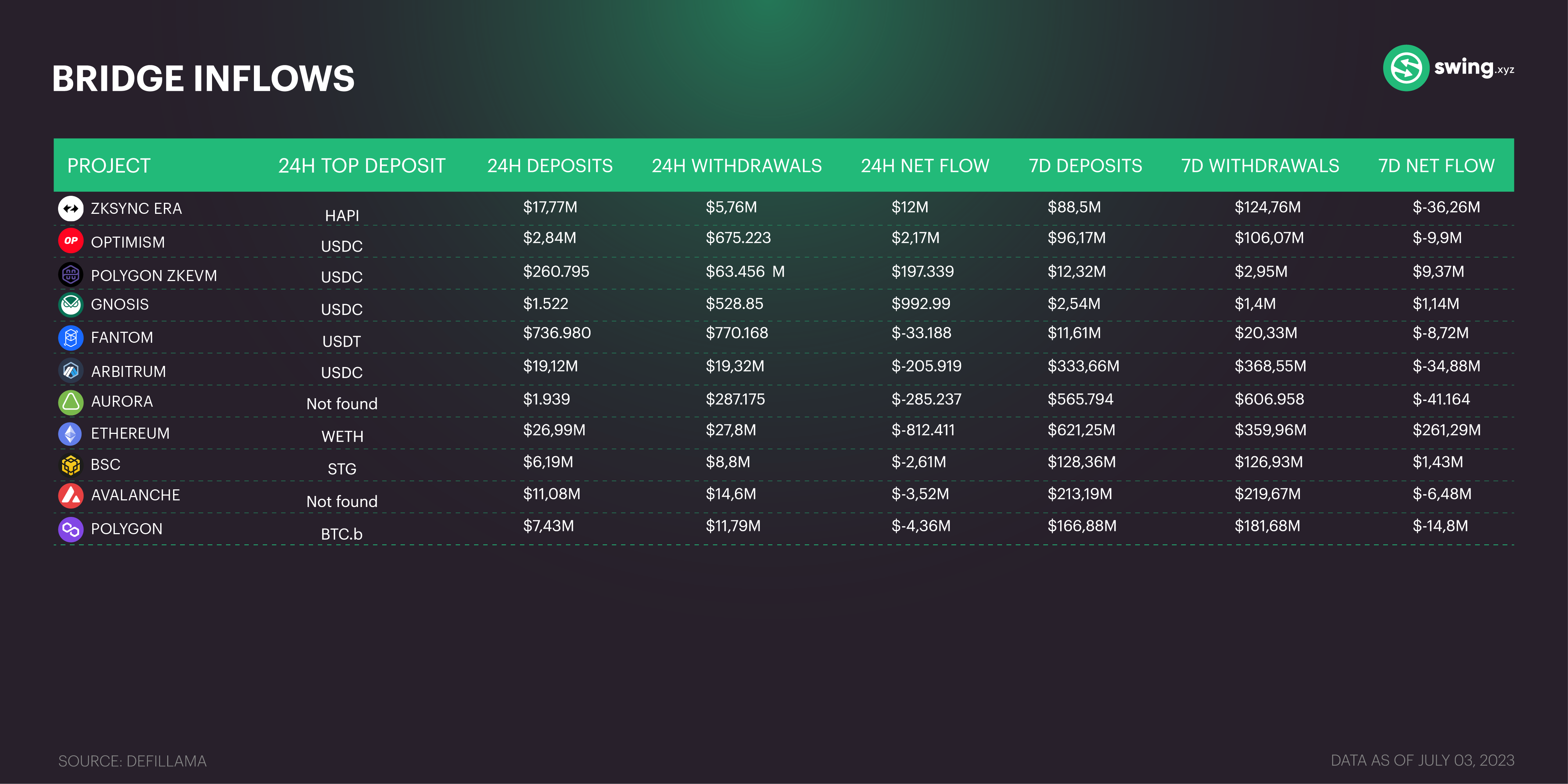Click the $17,77M deposits value
The image size is (1568, 784).
pos(550,208)
